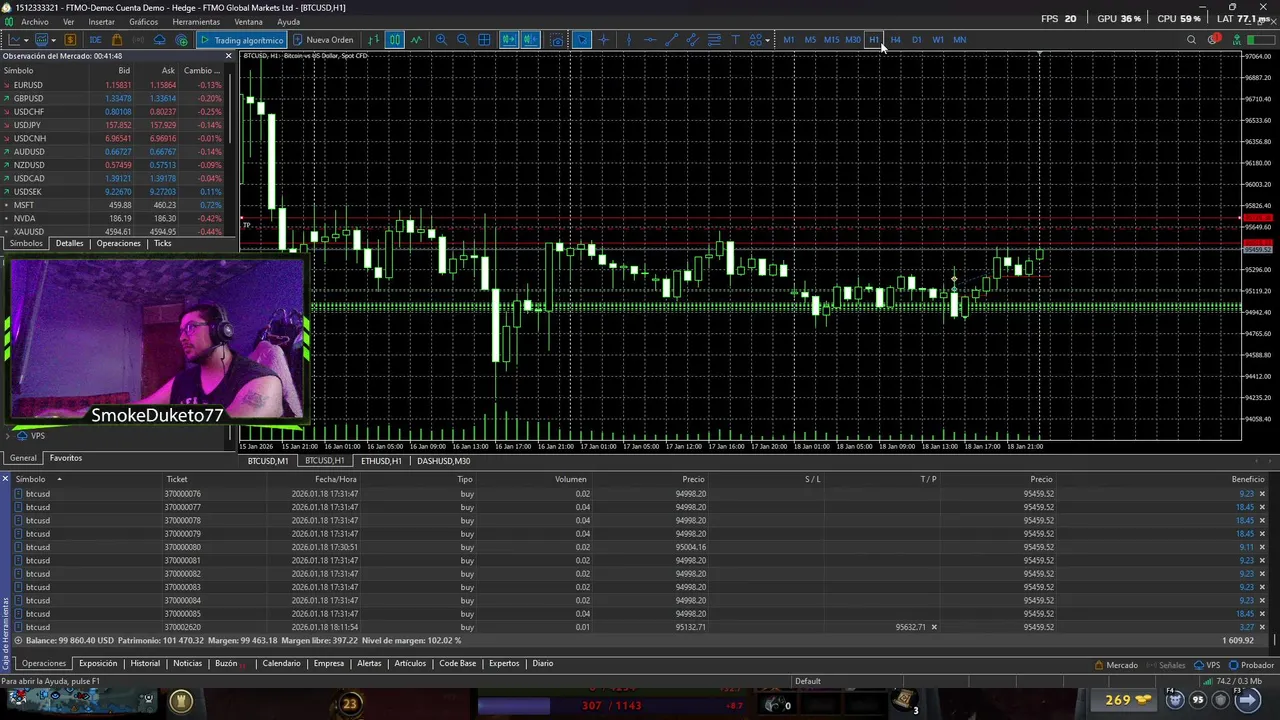This screenshot has height=720, width=1280.
Task: Click the Probador button in bottom right
Action: pyautogui.click(x=1251, y=665)
